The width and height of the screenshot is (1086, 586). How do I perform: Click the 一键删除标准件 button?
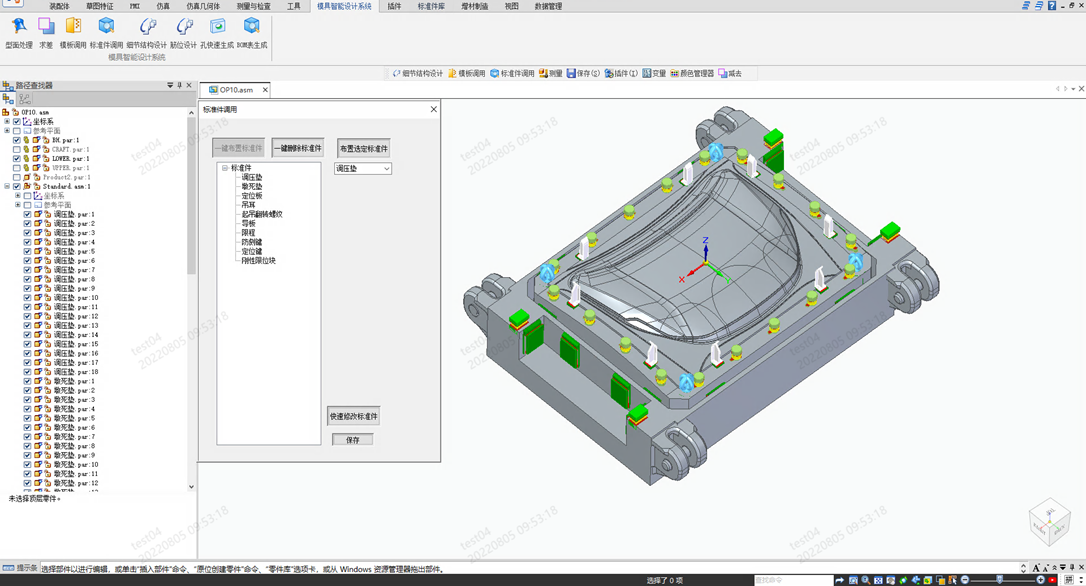[x=298, y=148]
